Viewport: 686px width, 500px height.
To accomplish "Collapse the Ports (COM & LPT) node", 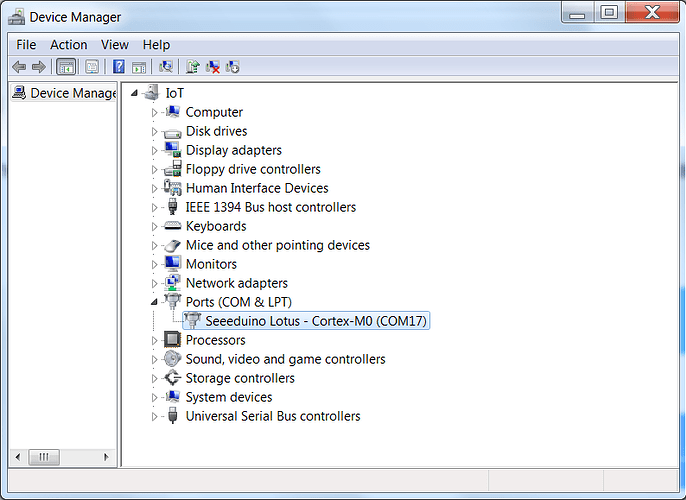I will (x=155, y=302).
